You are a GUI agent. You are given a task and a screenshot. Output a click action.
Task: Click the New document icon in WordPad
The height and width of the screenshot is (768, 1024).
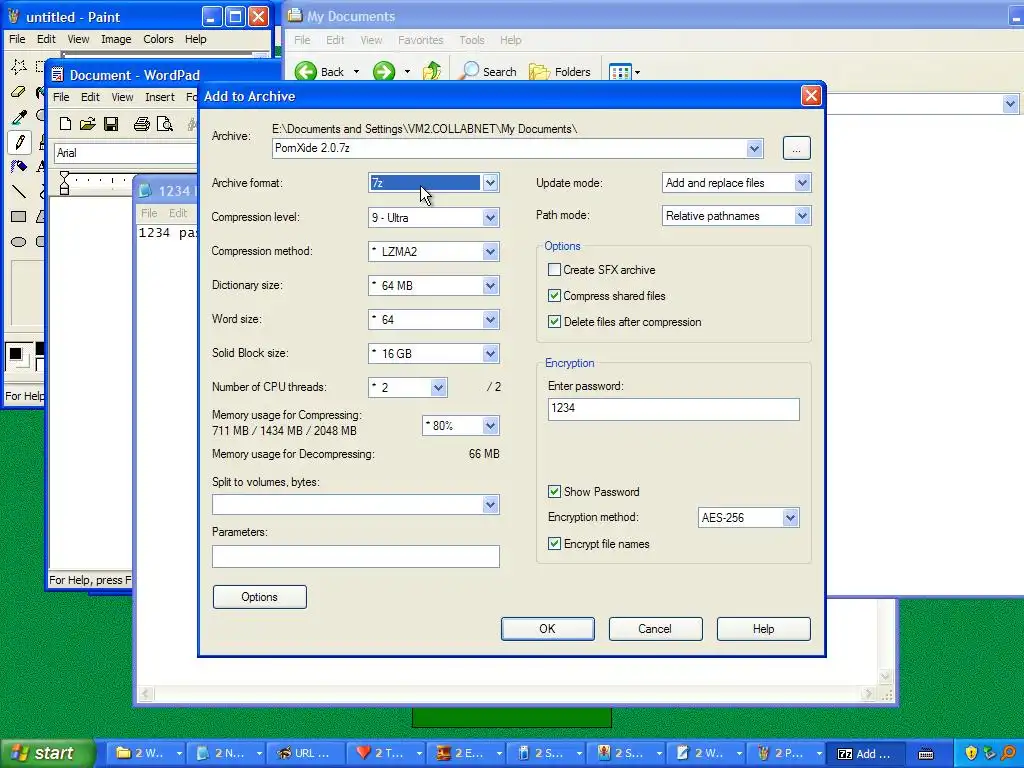65,123
